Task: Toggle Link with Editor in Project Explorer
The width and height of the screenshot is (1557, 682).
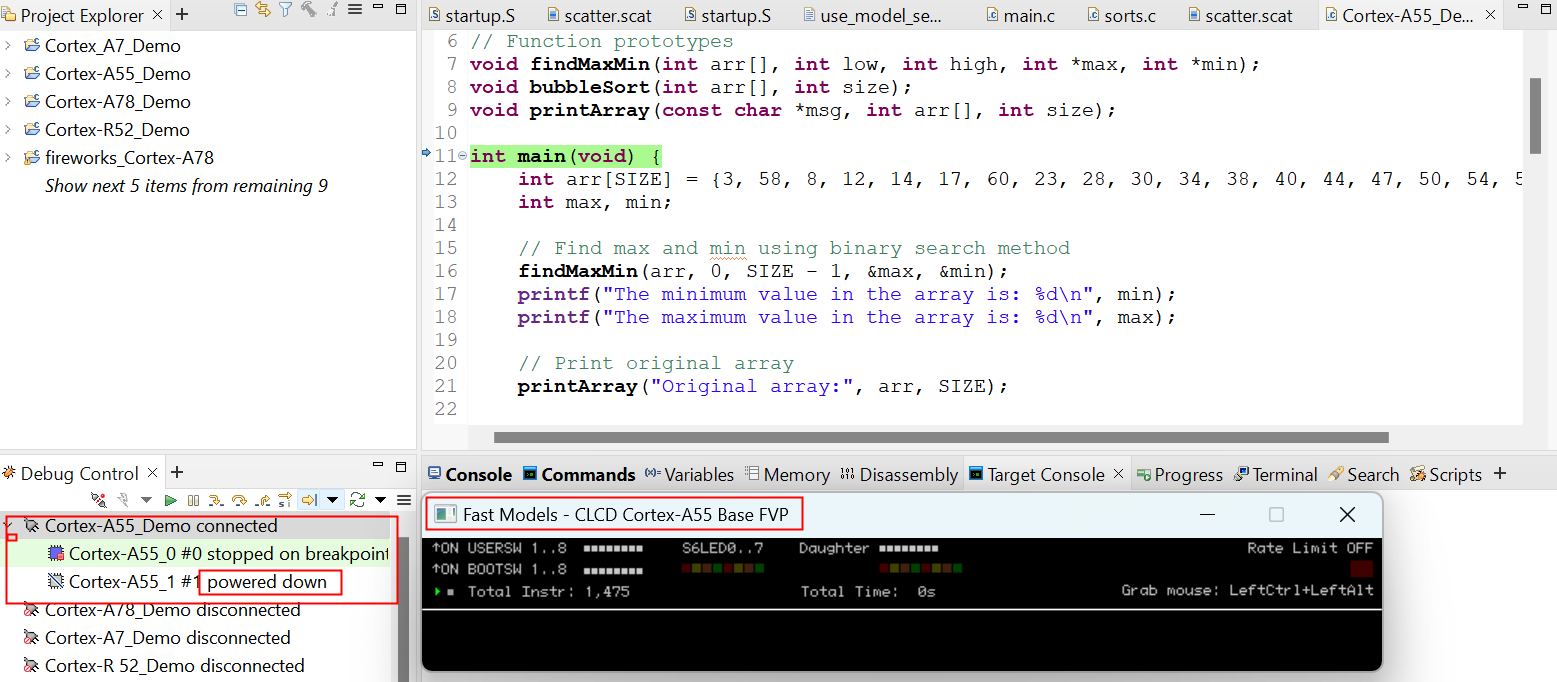Action: tap(263, 10)
